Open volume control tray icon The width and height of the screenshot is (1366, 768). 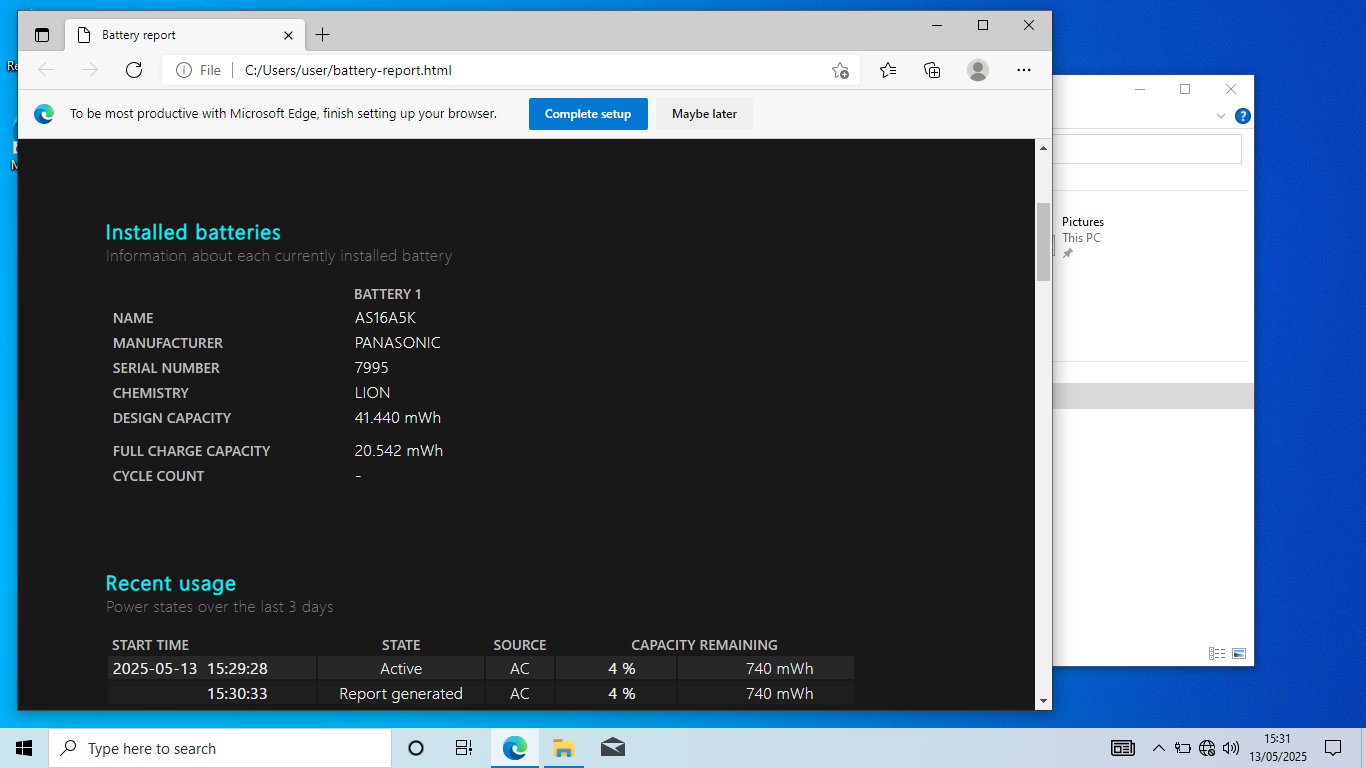click(x=1231, y=748)
